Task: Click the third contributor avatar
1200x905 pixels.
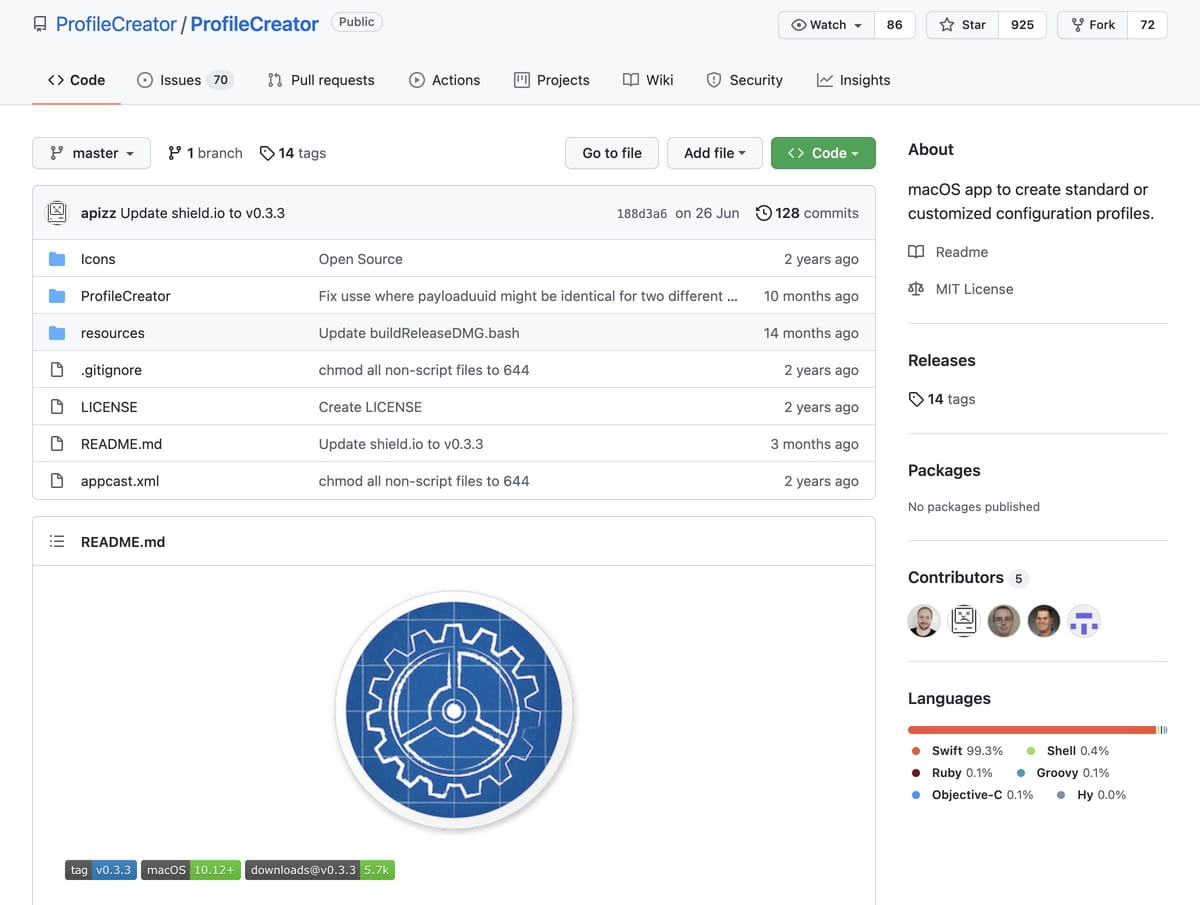Action: [x=1004, y=621]
